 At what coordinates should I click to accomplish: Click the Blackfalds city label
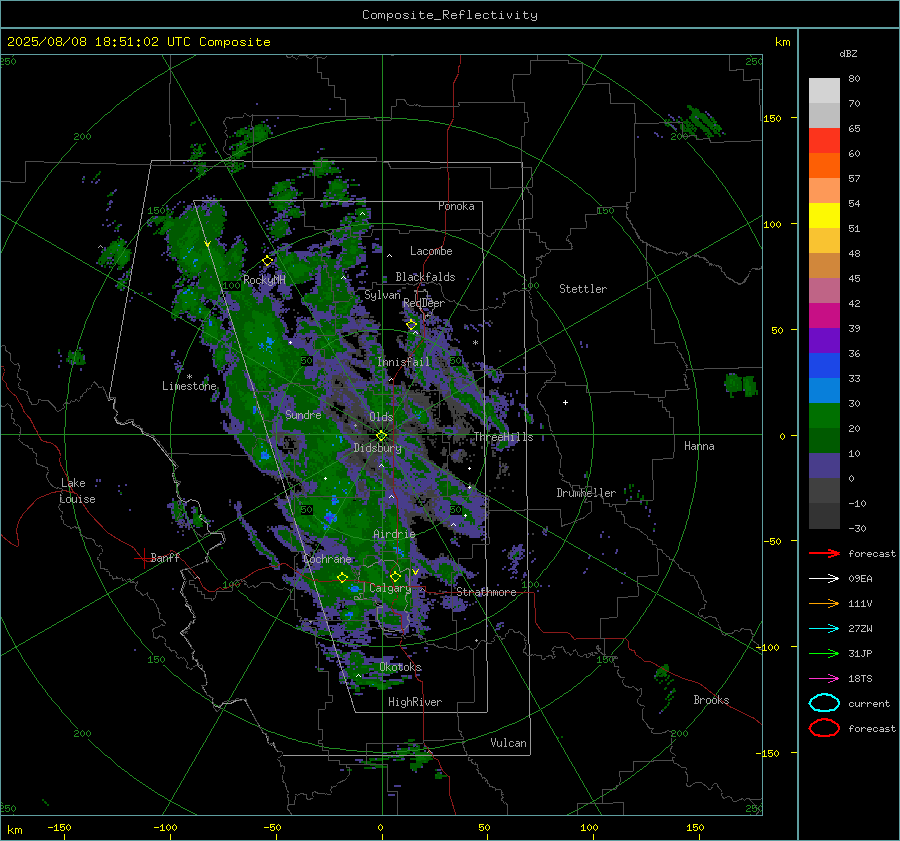[x=425, y=277]
